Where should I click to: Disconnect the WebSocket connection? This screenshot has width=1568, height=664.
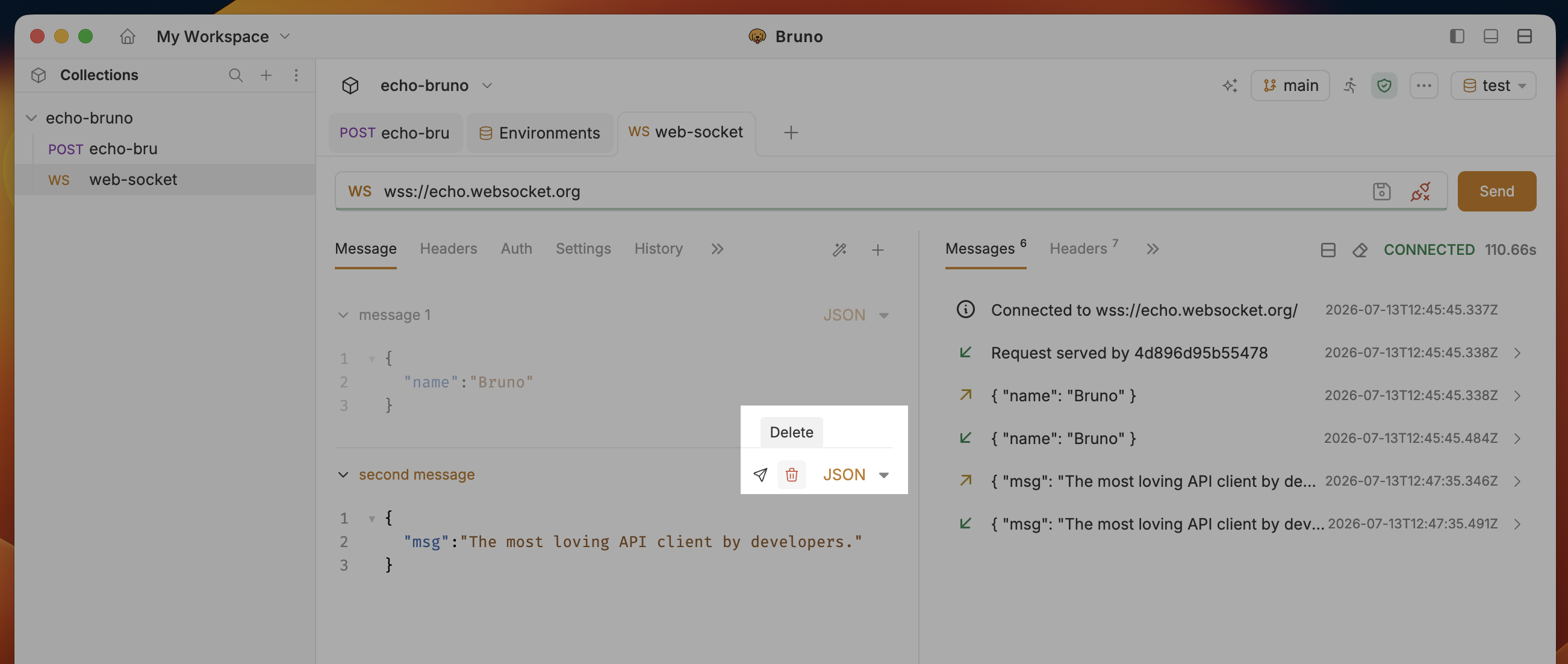tap(1420, 191)
